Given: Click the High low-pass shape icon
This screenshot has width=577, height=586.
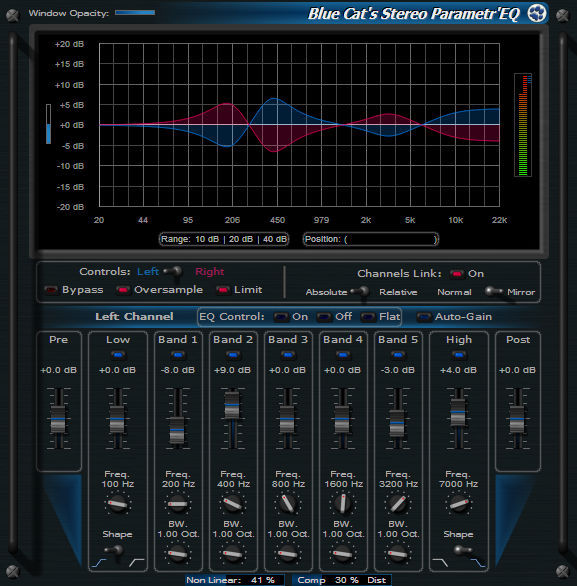Looking at the screenshot, I should 440,562.
